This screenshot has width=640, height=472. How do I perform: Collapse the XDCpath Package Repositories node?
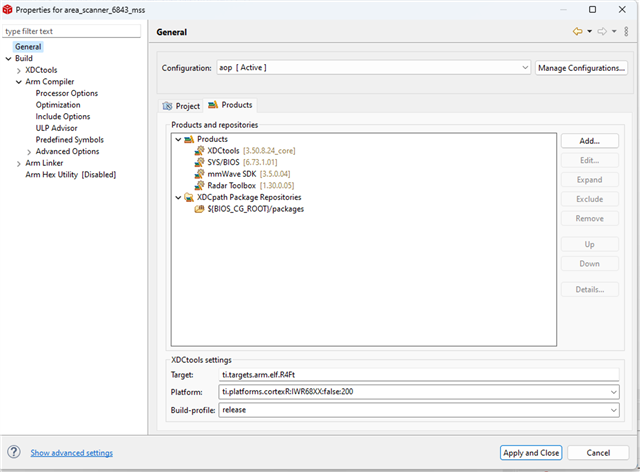(178, 197)
